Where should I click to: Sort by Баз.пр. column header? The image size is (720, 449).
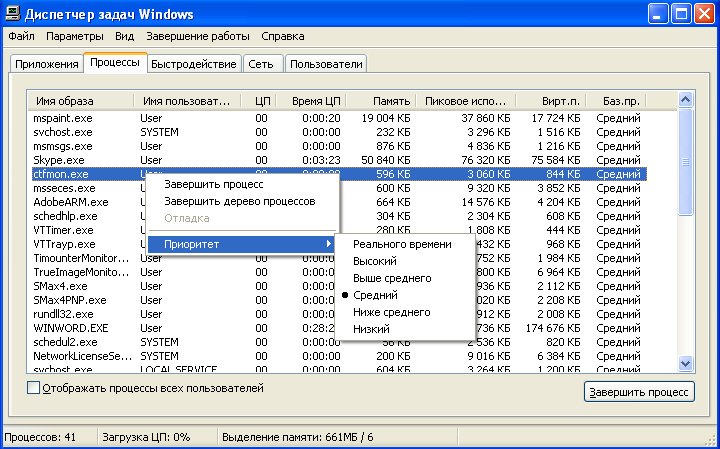(x=616, y=101)
